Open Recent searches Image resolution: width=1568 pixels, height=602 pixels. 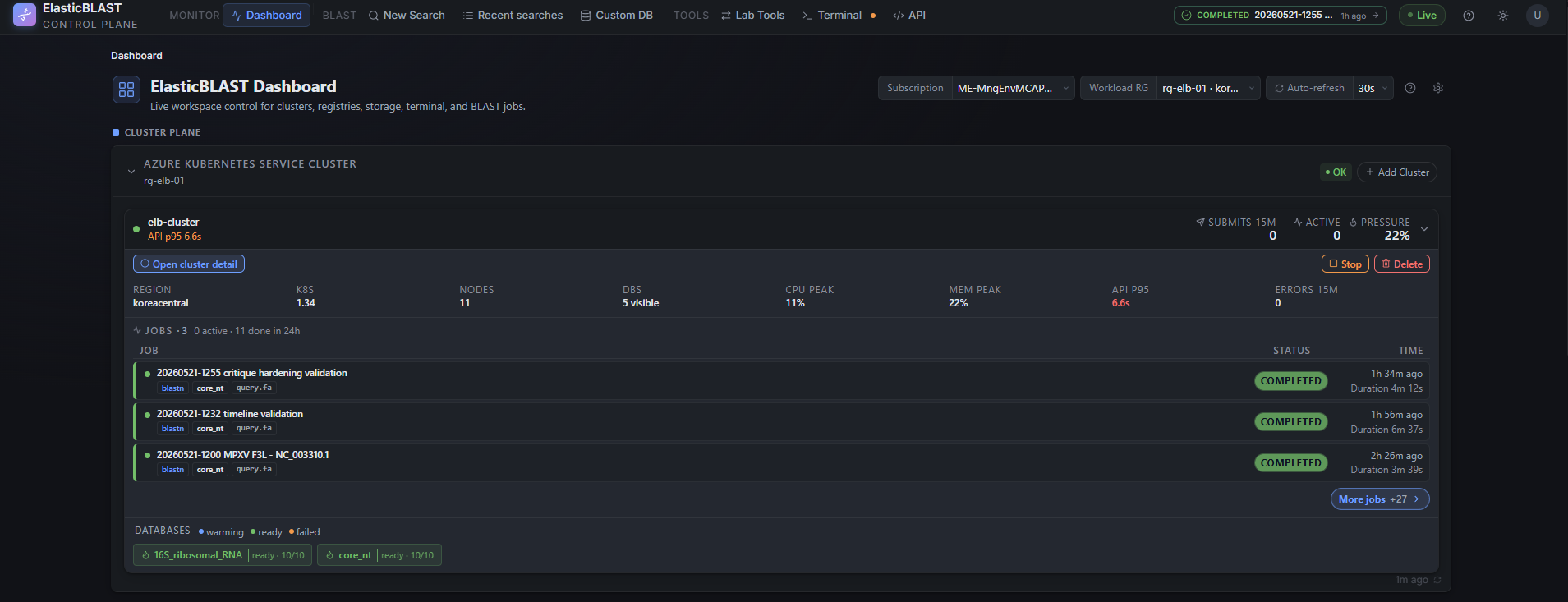pyautogui.click(x=513, y=16)
